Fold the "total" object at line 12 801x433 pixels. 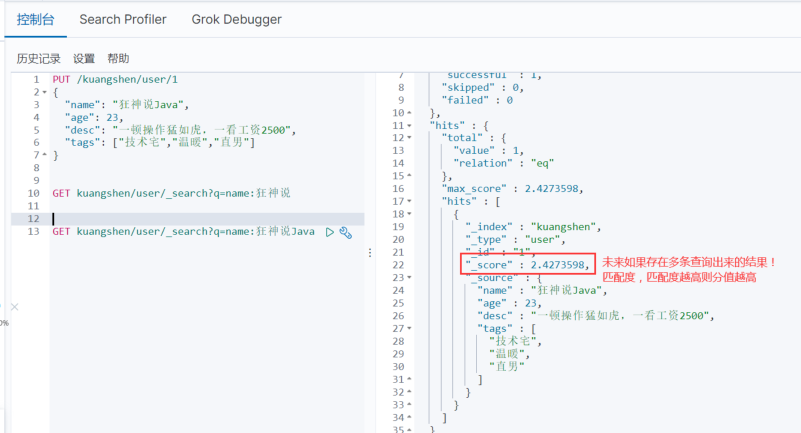(x=411, y=137)
